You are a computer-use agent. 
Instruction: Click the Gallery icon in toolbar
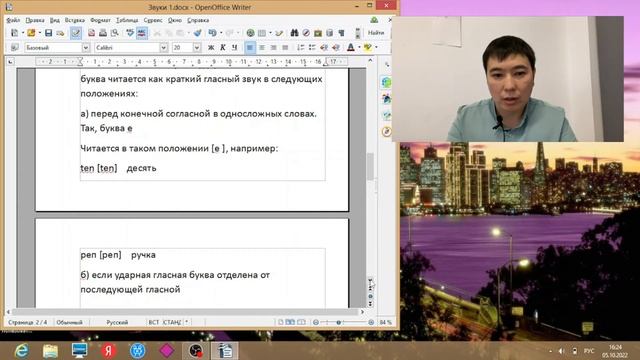point(318,33)
